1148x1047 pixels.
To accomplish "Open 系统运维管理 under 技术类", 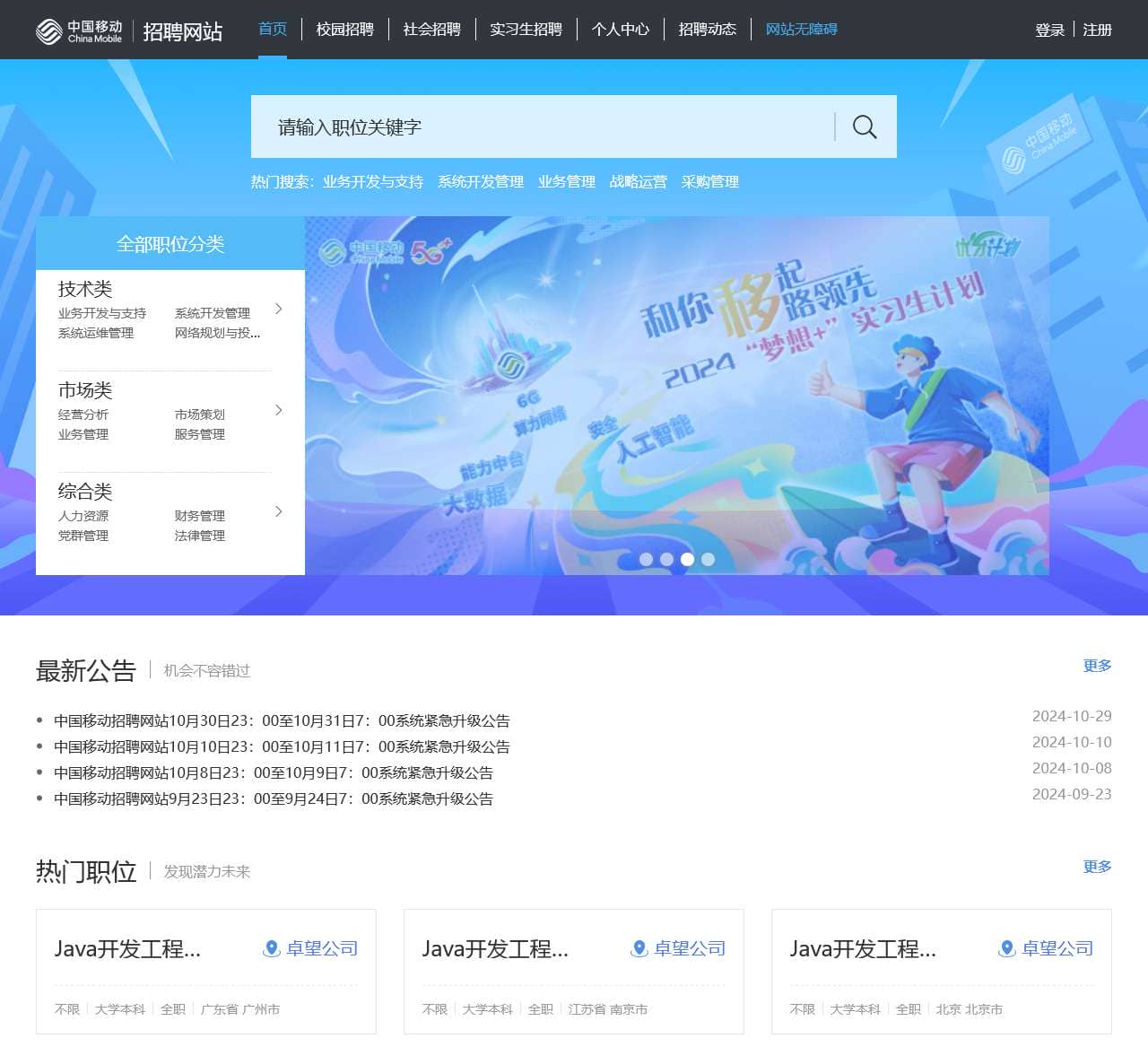I will [x=96, y=333].
